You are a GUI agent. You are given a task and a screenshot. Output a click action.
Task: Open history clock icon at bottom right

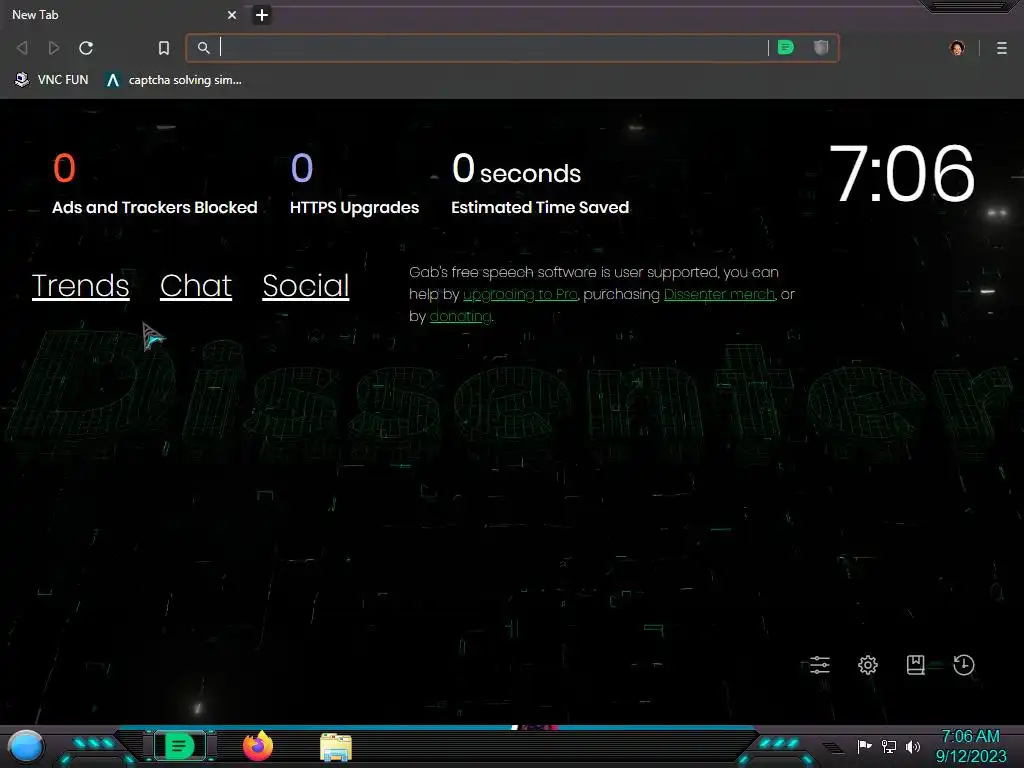pos(964,665)
